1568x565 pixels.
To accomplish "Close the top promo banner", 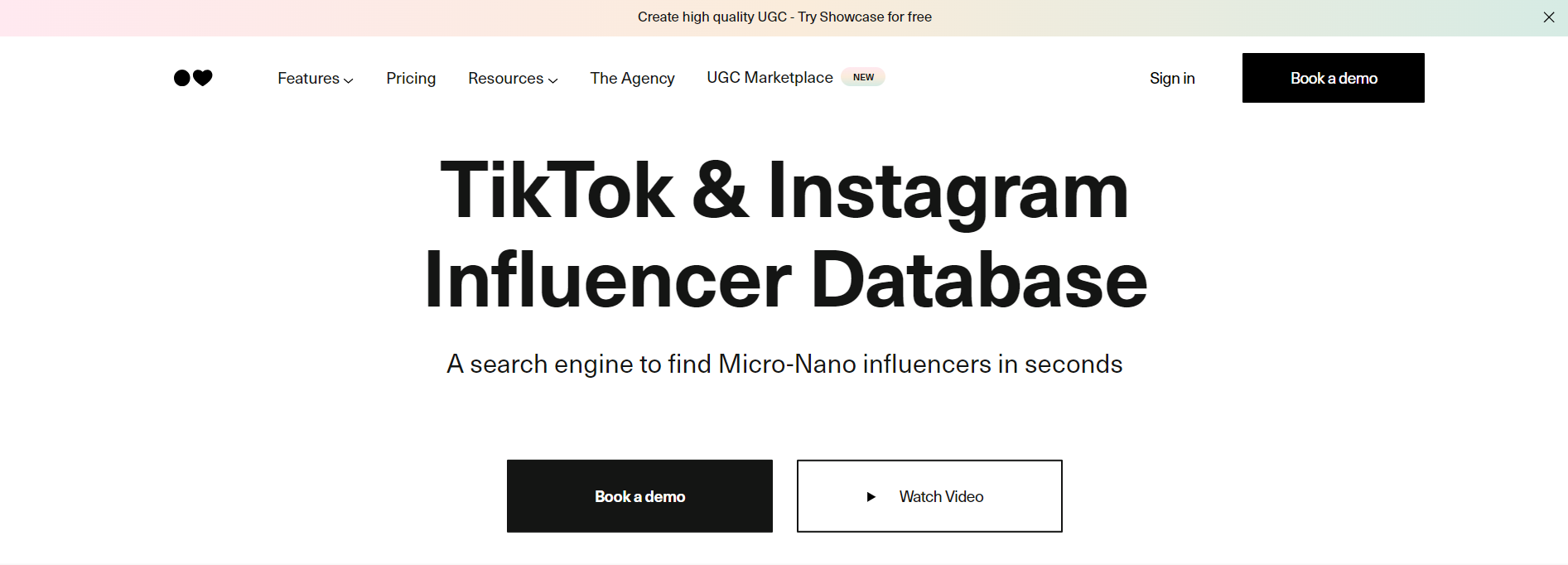I will coord(1548,17).
